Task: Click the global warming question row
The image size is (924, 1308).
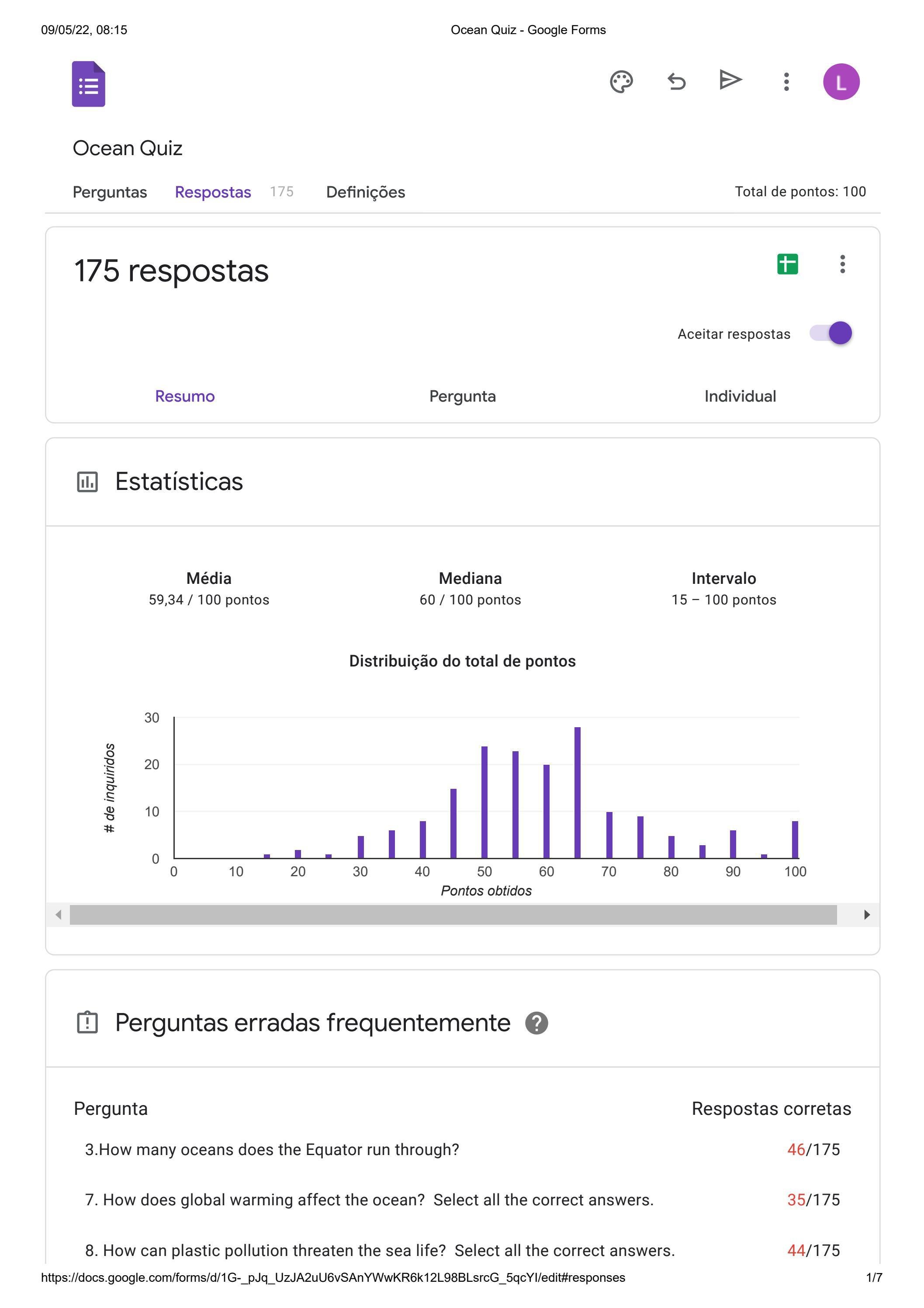Action: click(x=369, y=1200)
